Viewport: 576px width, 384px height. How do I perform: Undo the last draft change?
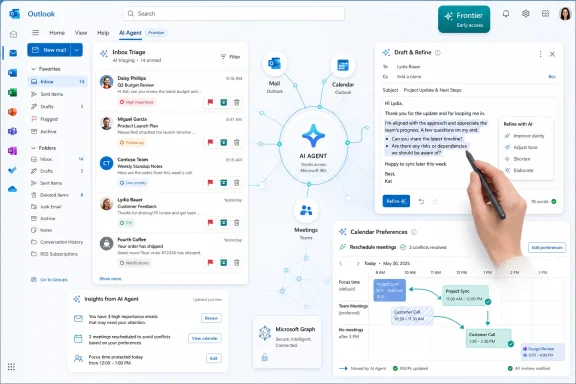[421, 201]
